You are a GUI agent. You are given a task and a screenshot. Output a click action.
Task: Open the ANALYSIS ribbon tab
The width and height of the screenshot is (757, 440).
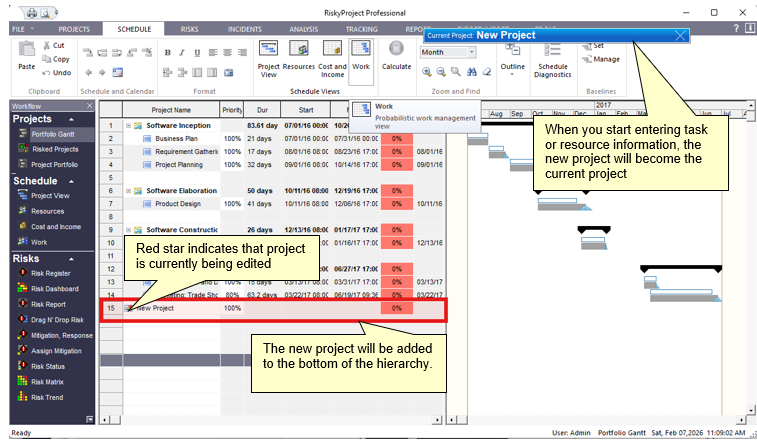pyautogui.click(x=304, y=30)
